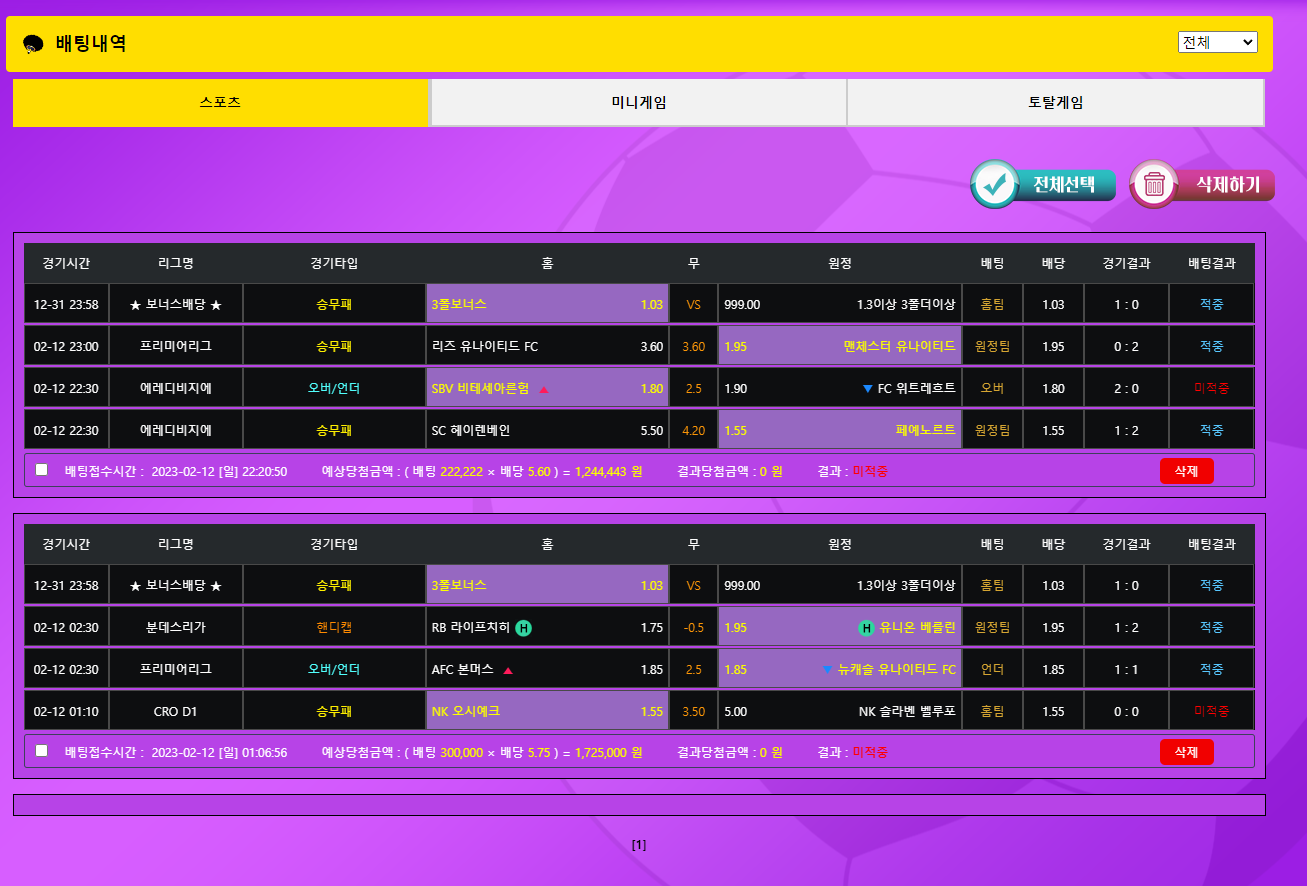Click the green H badge beside RB 라이프치히
This screenshot has width=1307, height=886.
tap(524, 628)
